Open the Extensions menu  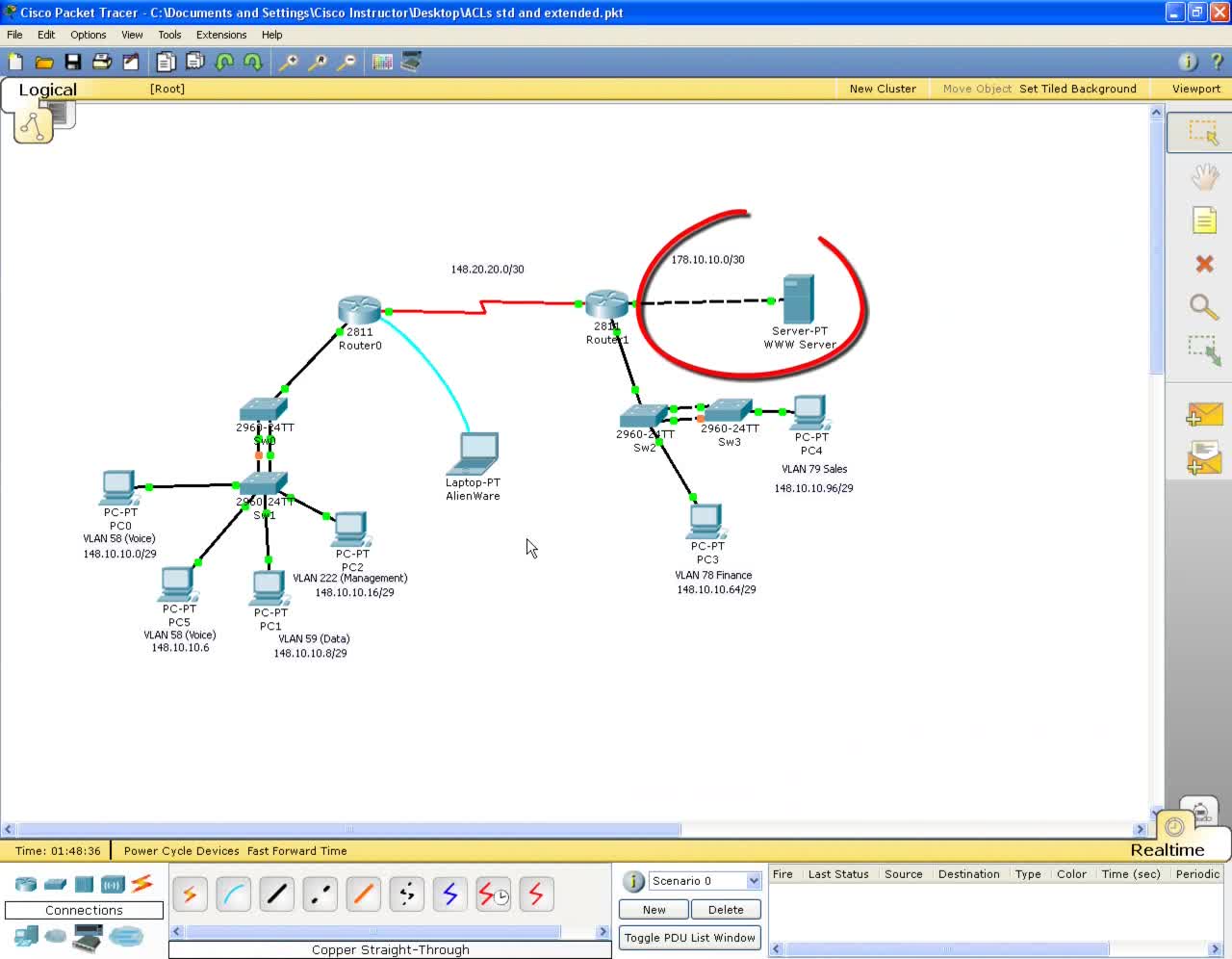pyautogui.click(x=221, y=35)
